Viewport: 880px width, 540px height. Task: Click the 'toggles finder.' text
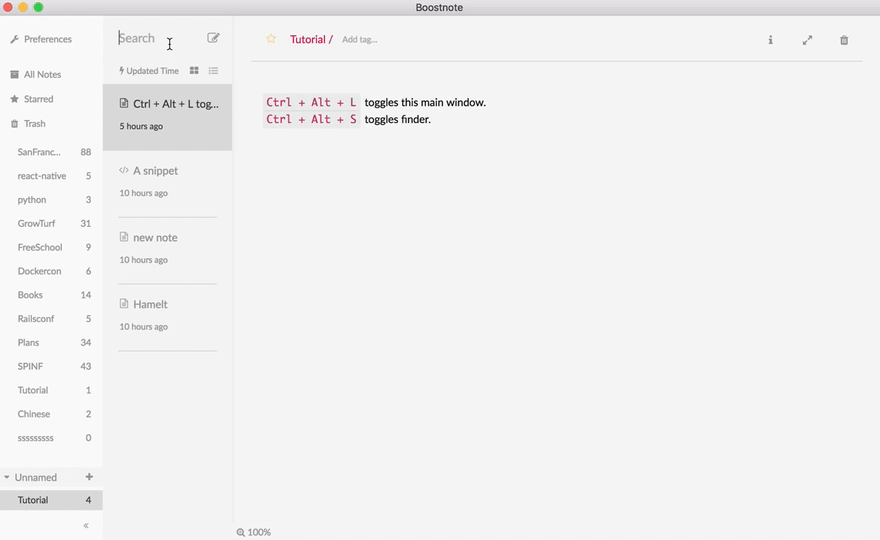397,119
